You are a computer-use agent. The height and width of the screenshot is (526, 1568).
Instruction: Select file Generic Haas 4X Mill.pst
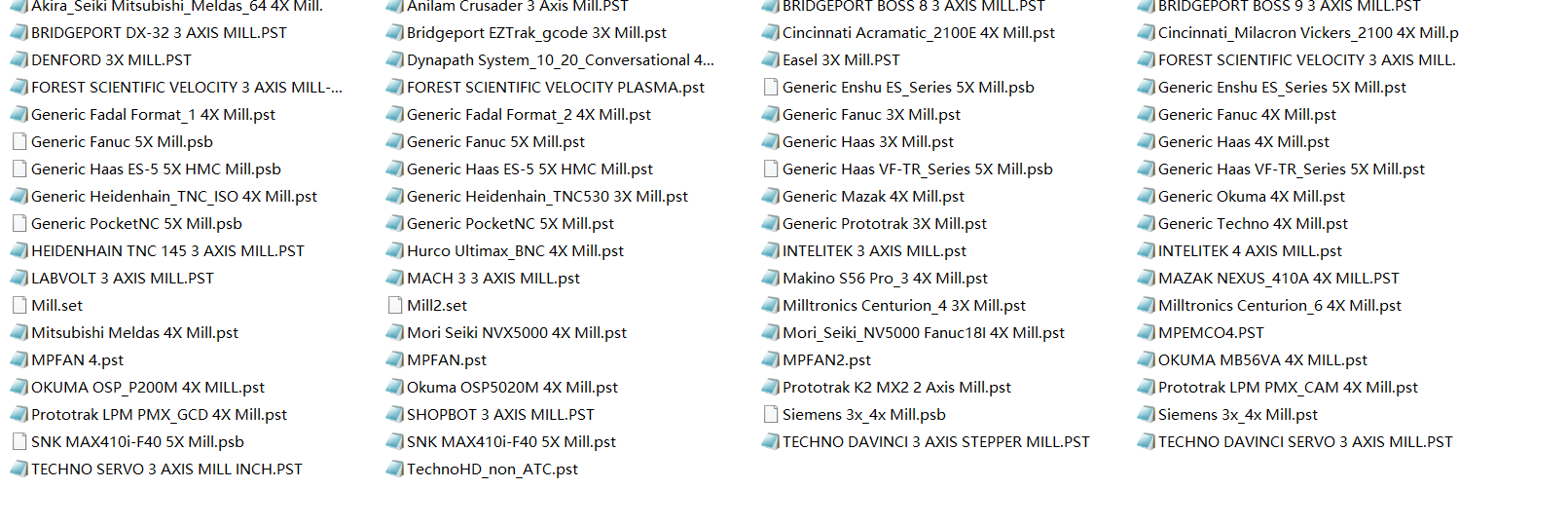[x=1244, y=141]
